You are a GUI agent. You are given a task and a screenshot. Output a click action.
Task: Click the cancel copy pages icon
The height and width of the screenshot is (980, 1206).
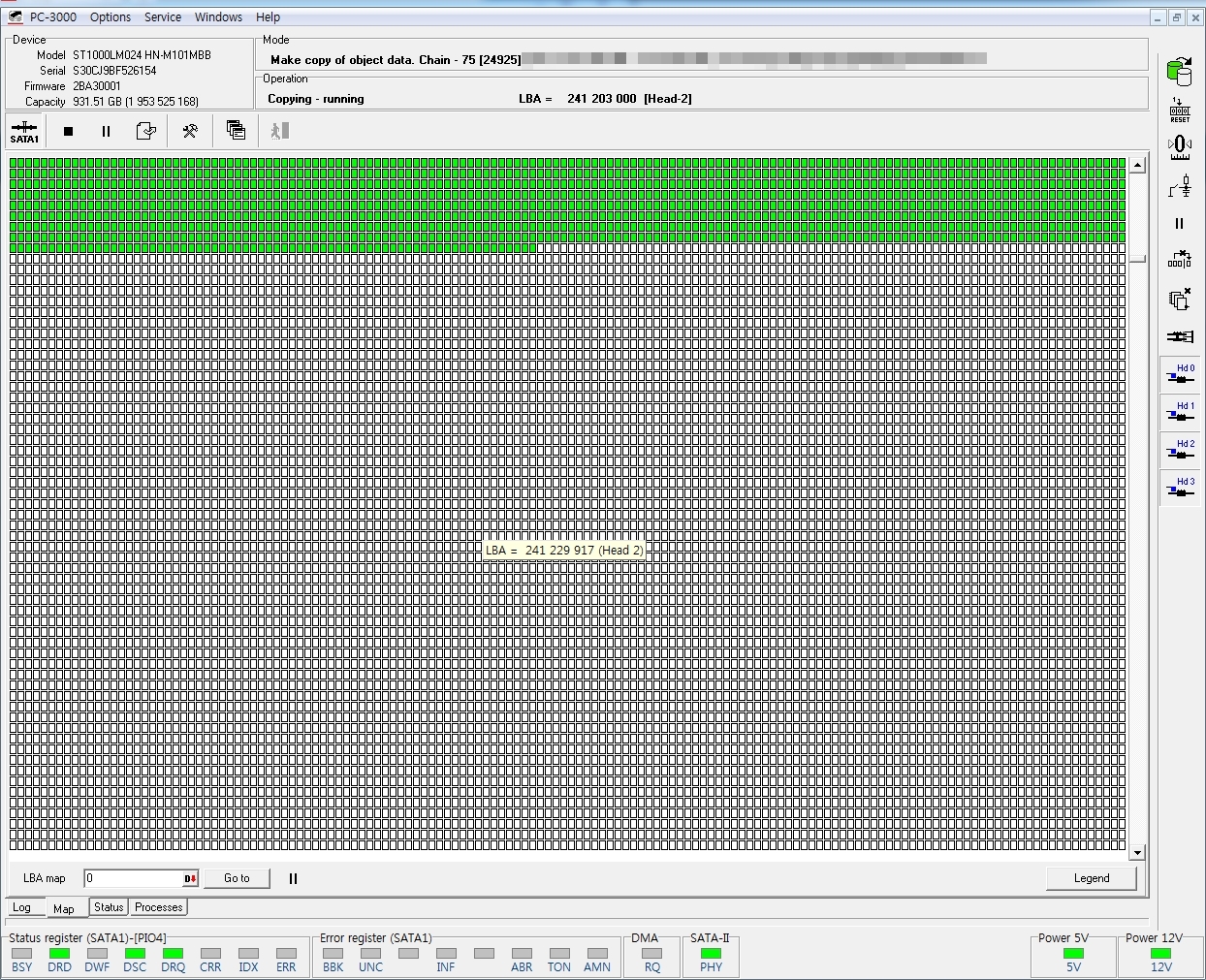click(x=1180, y=299)
